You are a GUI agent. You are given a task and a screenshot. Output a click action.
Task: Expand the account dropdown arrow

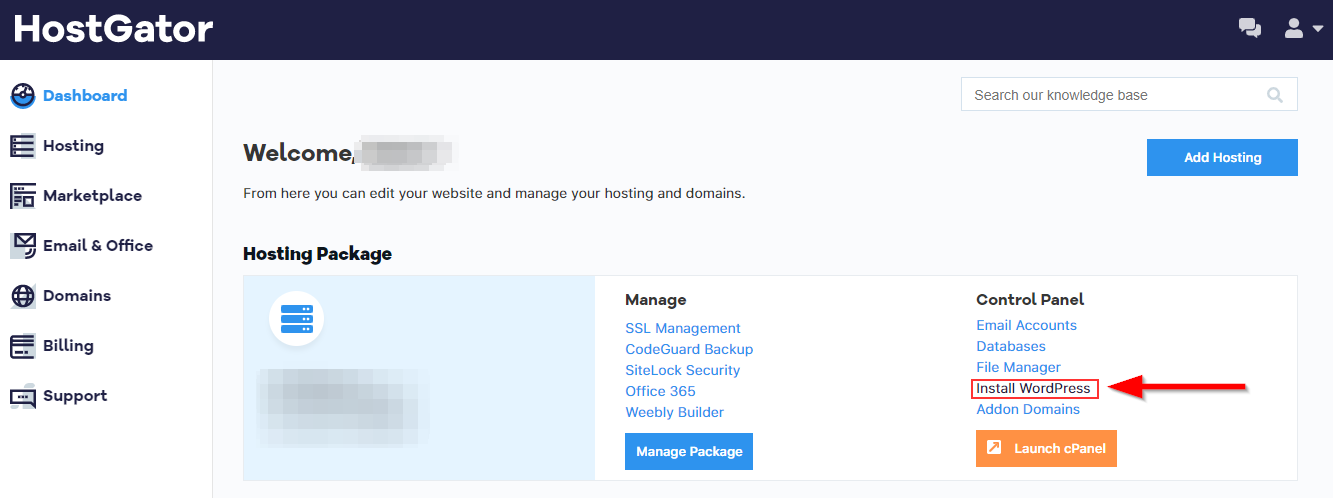tap(1317, 29)
